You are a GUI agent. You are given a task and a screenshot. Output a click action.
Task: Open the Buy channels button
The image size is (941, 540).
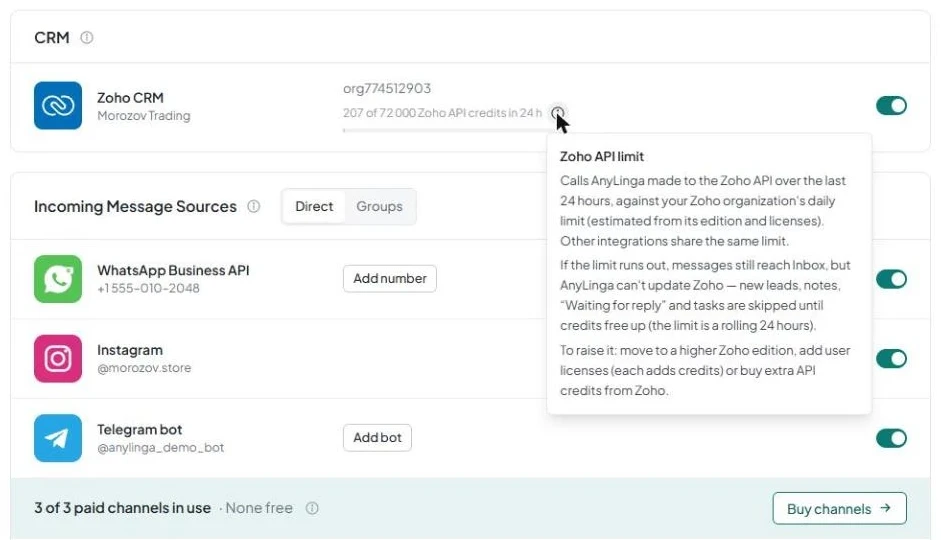[x=839, y=509]
